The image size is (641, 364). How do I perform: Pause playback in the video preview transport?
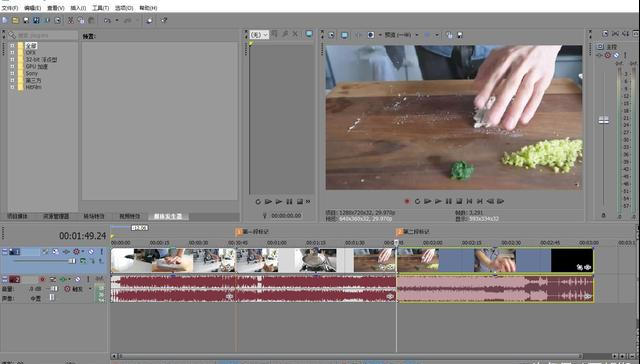pos(448,201)
